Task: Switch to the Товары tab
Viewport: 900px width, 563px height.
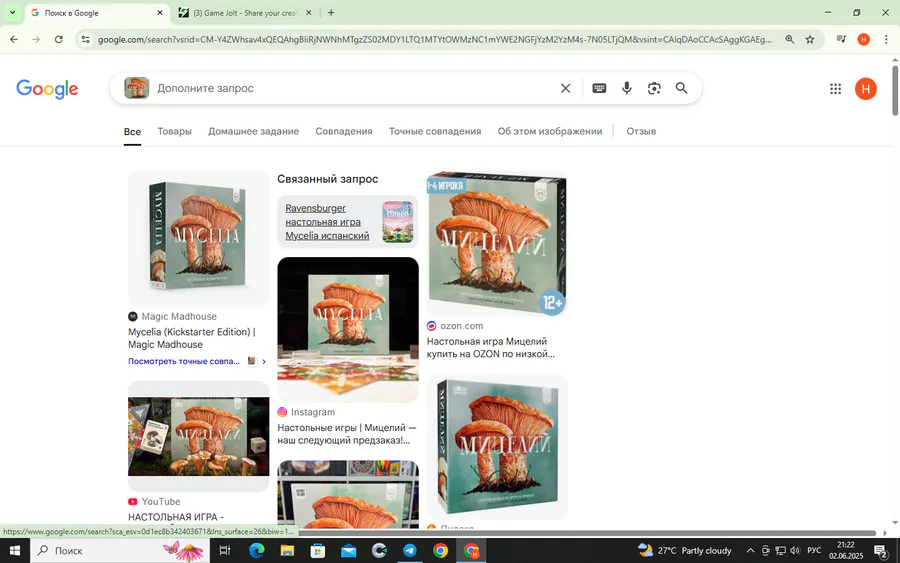Action: (174, 131)
